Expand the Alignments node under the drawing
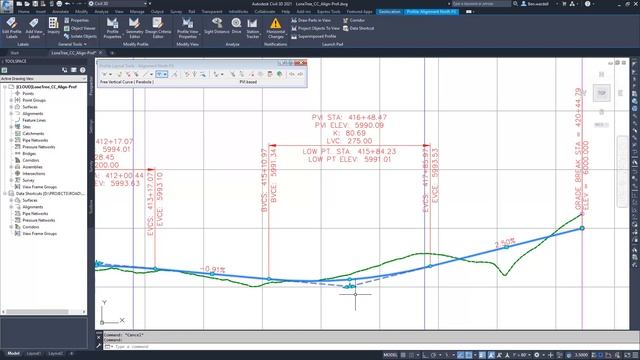Screen dimensions: 640x360 [x=11, y=113]
